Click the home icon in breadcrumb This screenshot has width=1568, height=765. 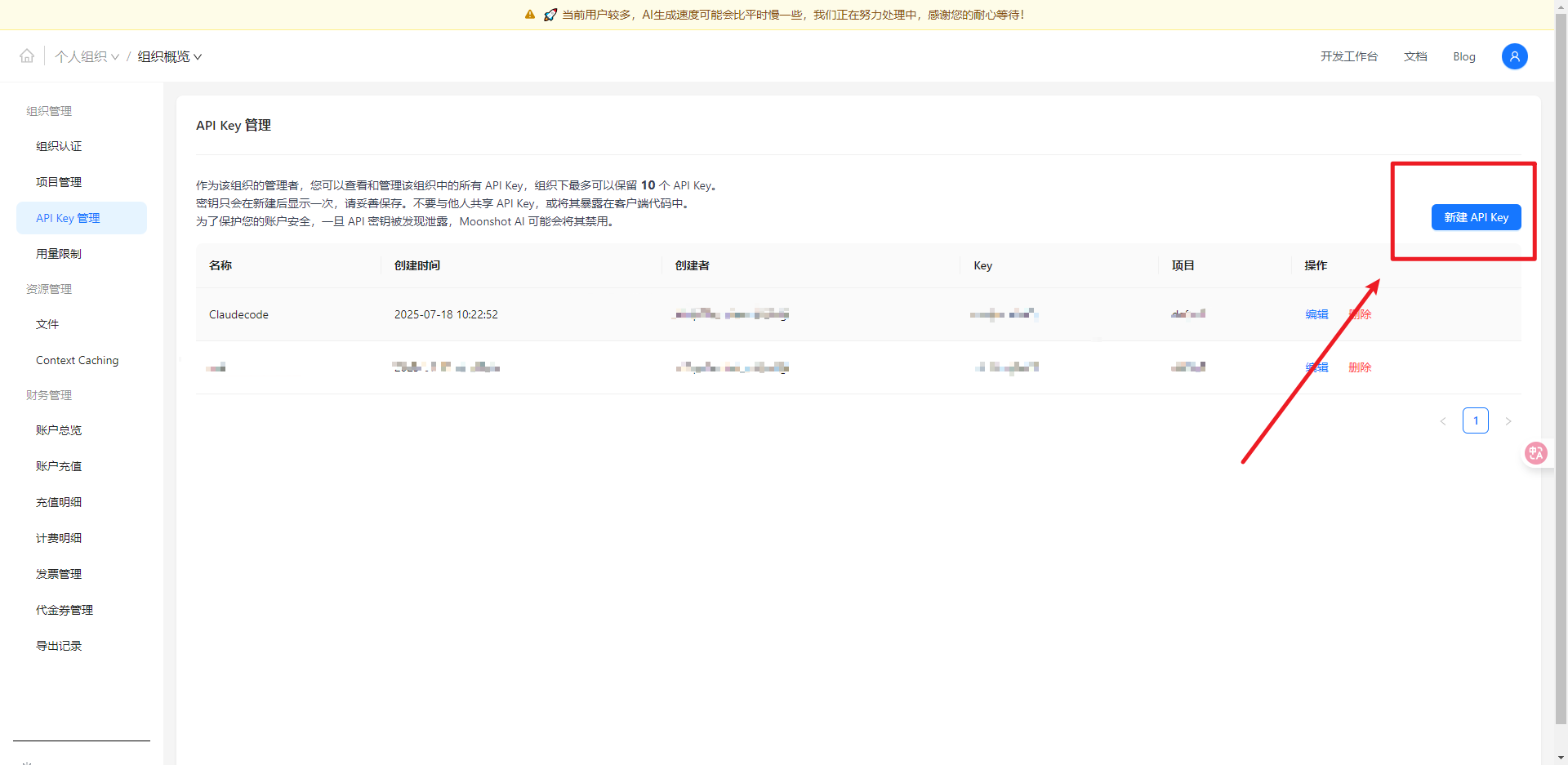(x=27, y=56)
